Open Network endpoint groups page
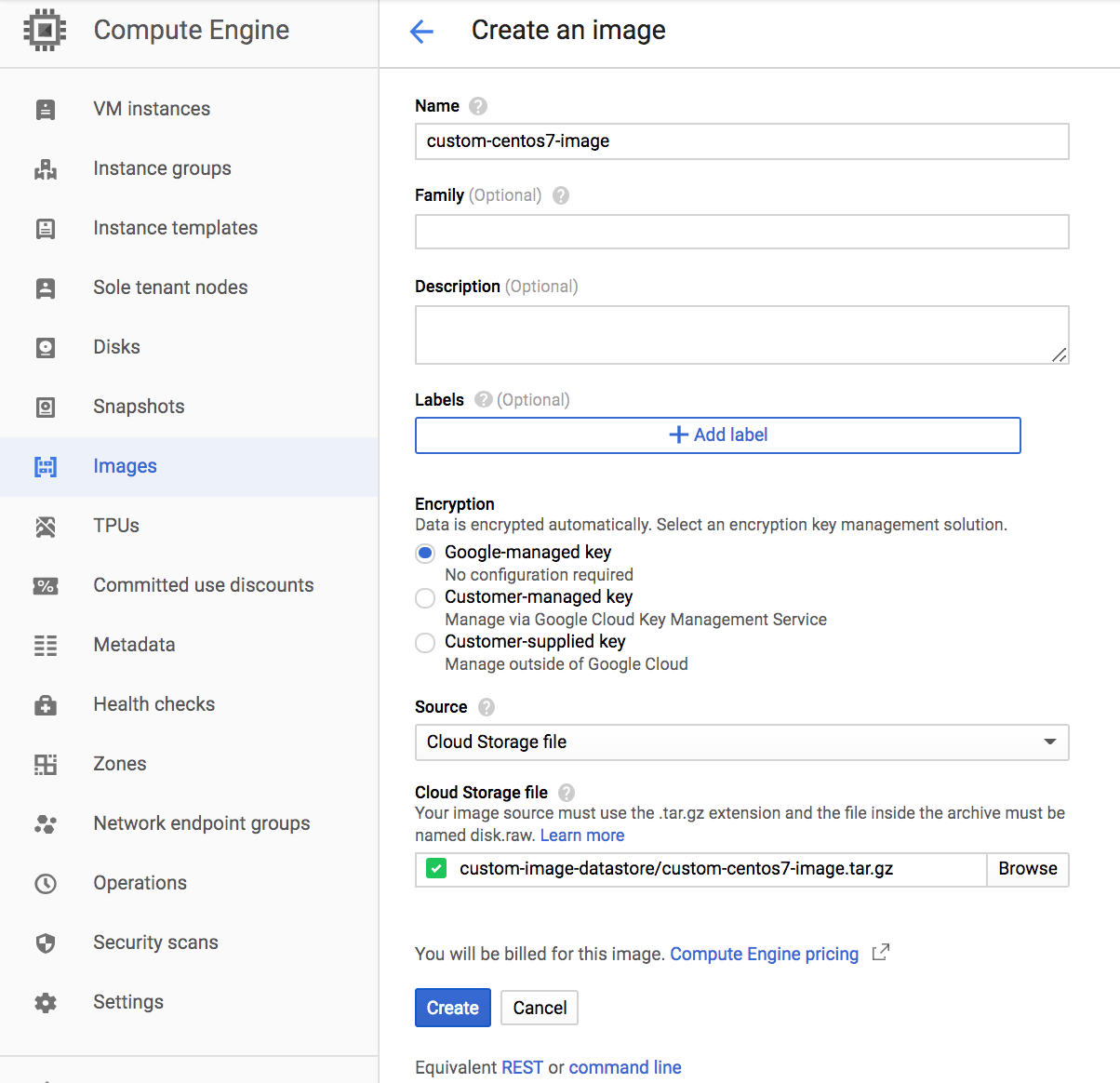 click(x=202, y=823)
